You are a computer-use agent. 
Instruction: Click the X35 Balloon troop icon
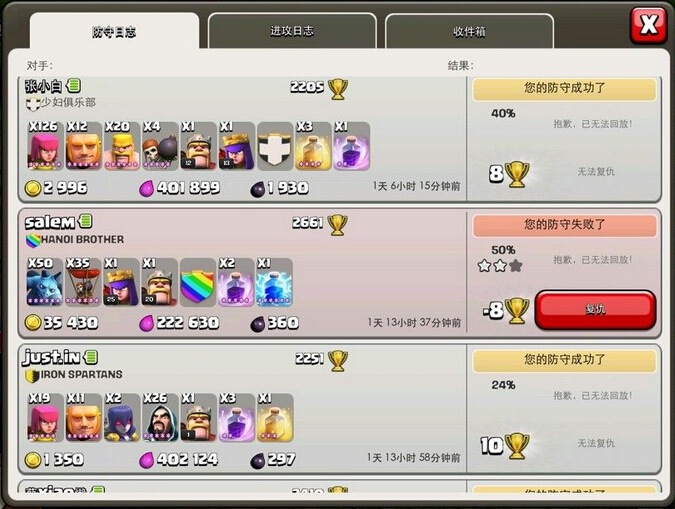click(x=83, y=282)
